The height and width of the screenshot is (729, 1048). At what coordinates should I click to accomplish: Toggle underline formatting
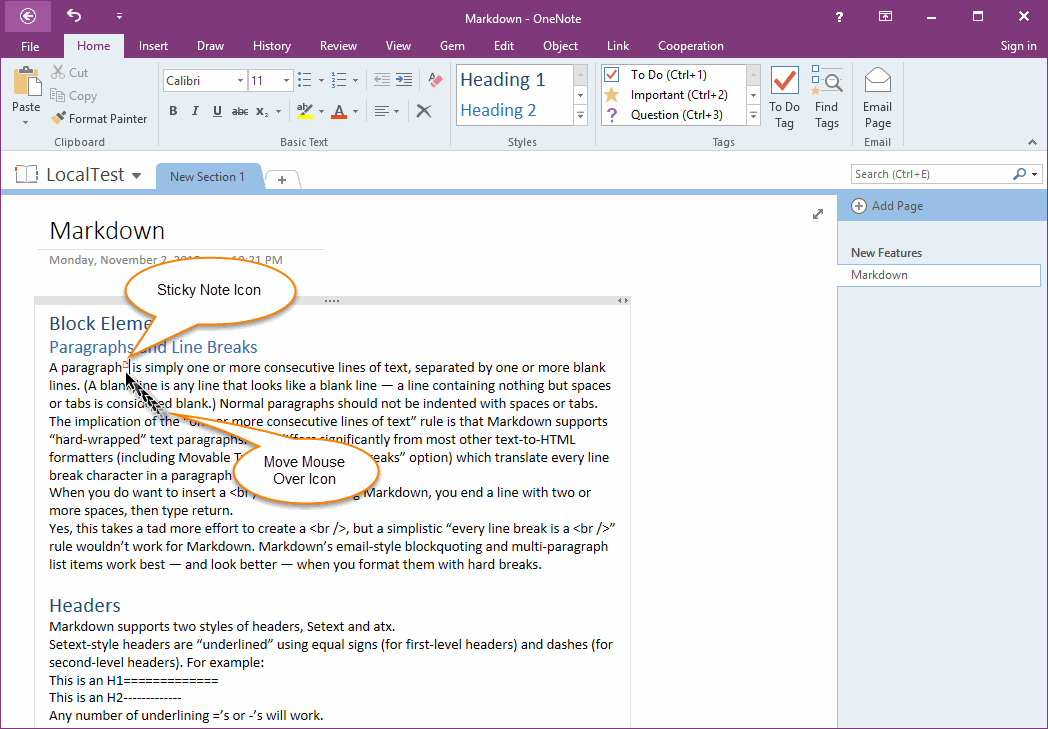217,111
